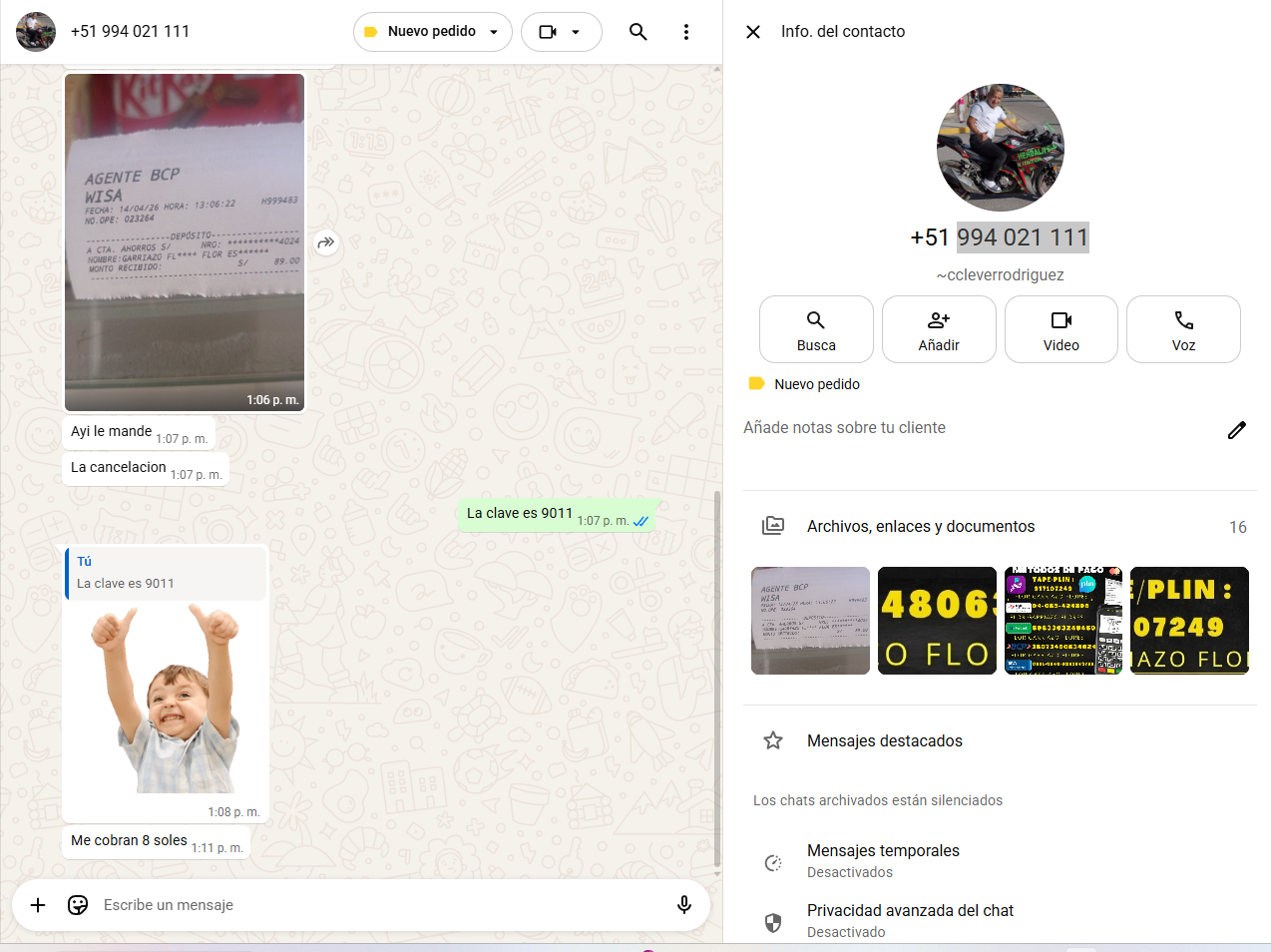
Task: Open the three-dot chat options menu
Action: (686, 32)
